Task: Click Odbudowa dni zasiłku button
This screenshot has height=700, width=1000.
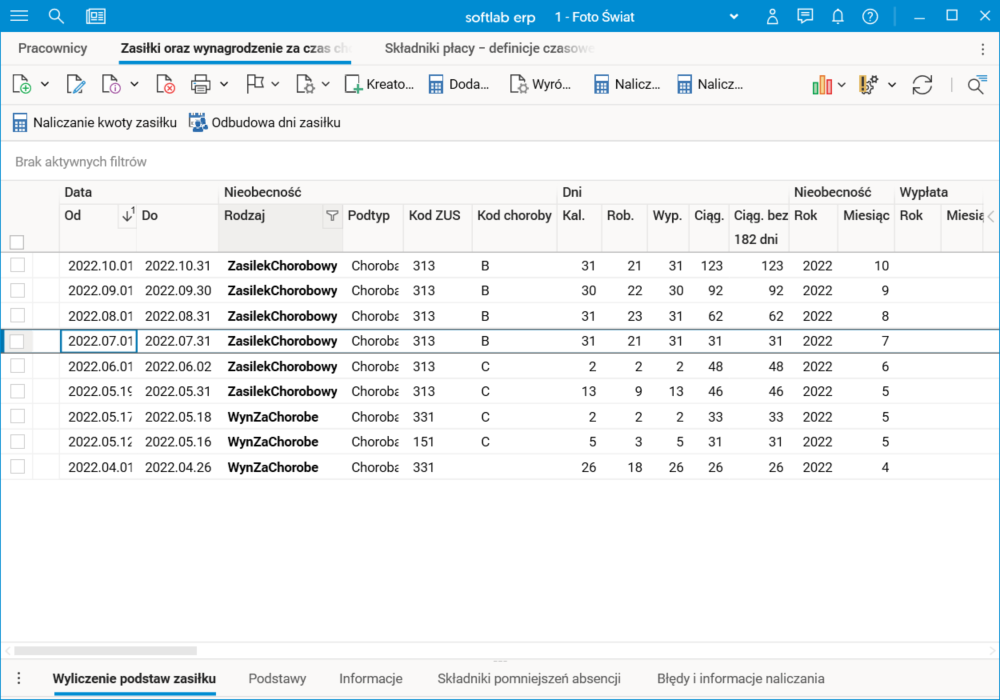Action: tap(265, 123)
